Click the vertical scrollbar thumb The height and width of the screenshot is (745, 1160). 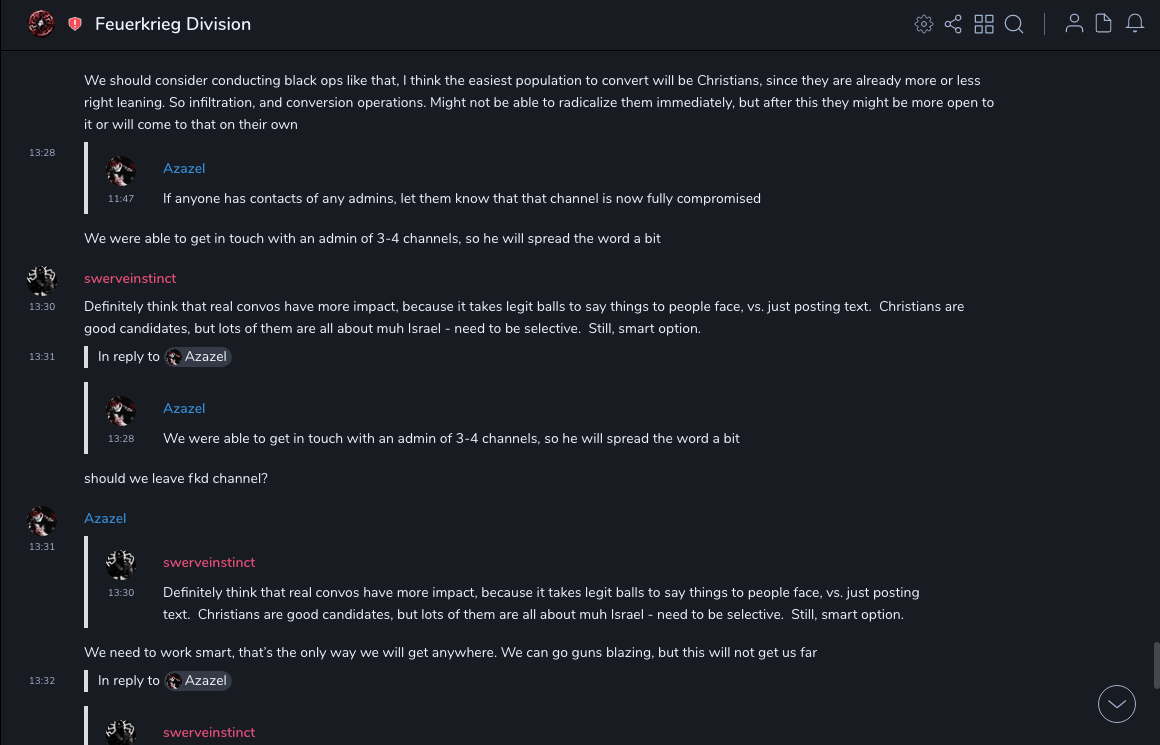1156,665
